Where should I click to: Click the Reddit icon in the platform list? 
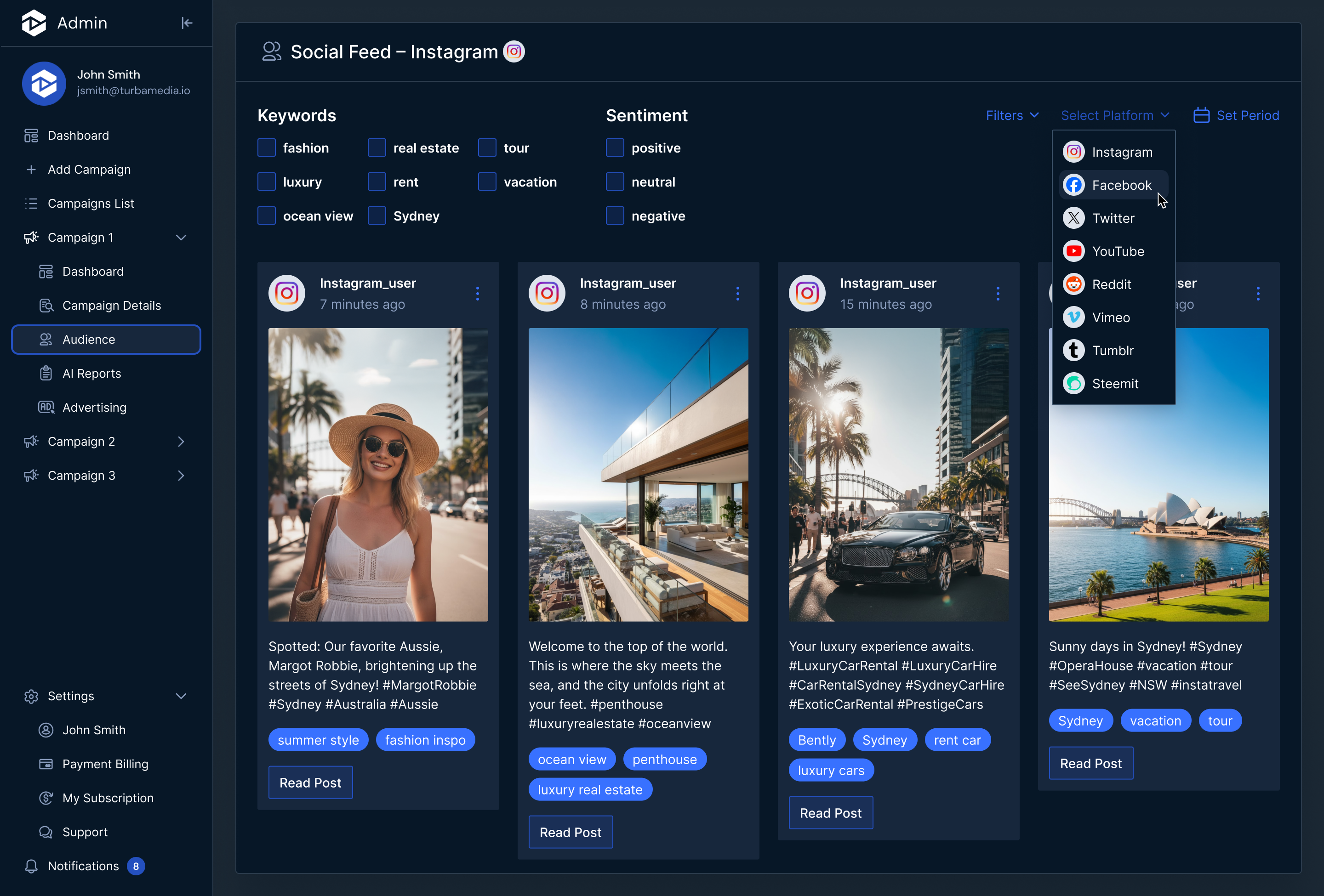pos(1074,284)
